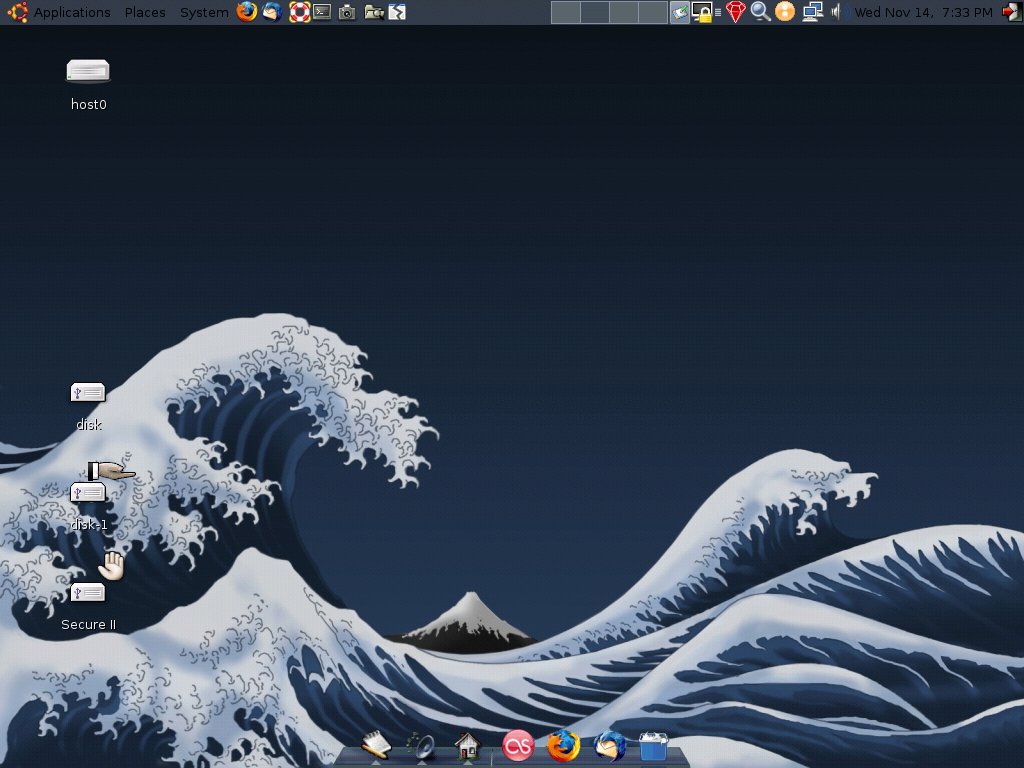Open the text editor notepad in the dock
The image size is (1024, 768).
[x=376, y=746]
